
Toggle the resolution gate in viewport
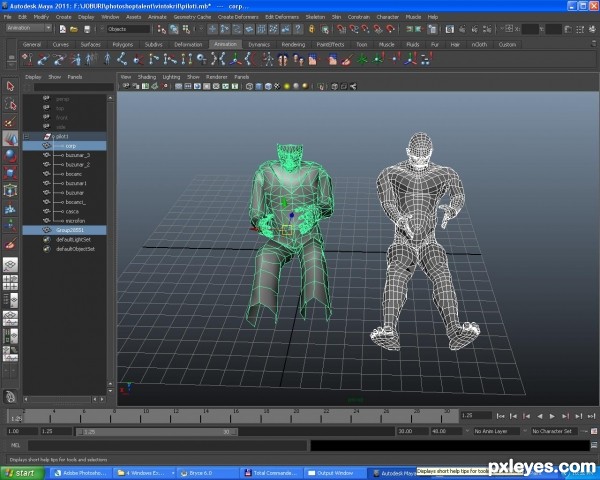tap(197, 87)
